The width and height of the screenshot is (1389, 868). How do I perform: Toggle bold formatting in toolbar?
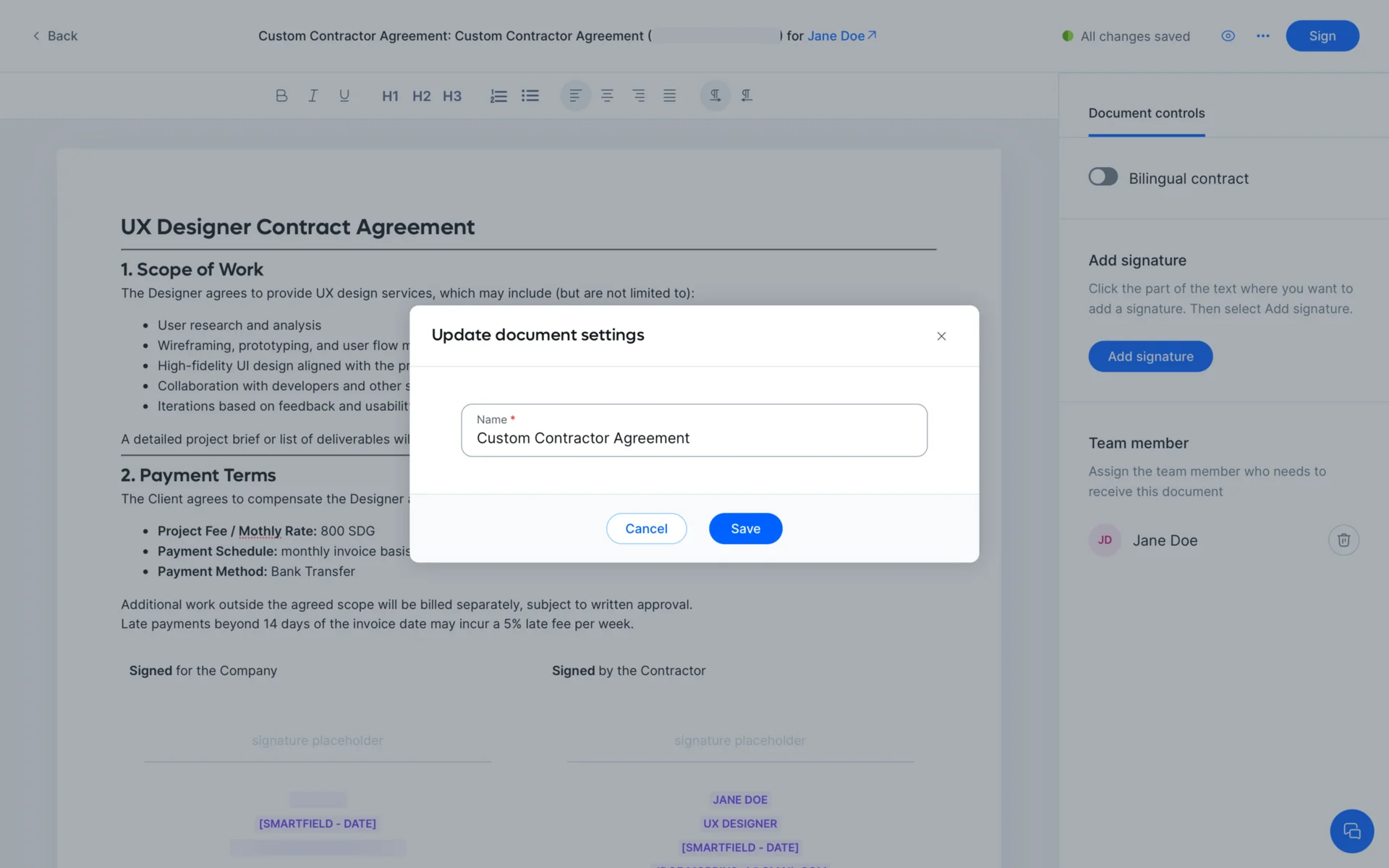[281, 95]
